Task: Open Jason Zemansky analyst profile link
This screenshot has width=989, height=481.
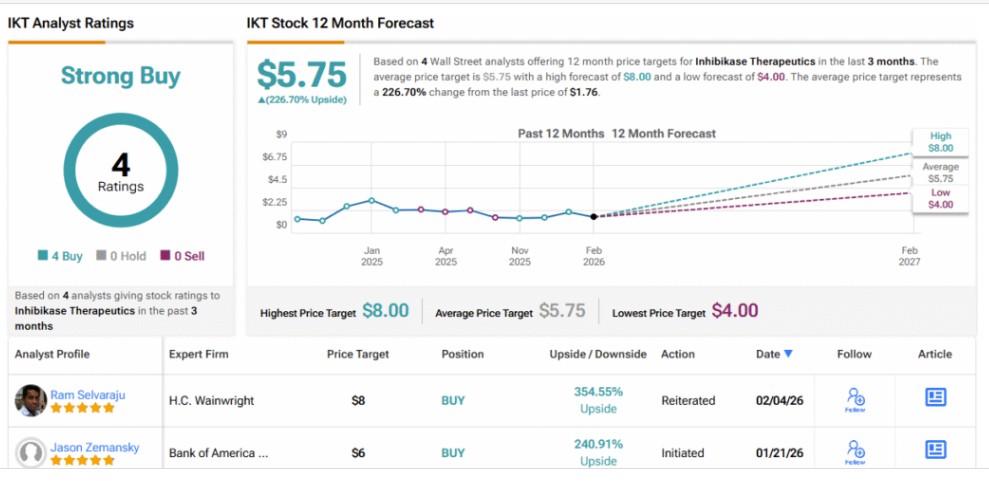Action: point(93,446)
